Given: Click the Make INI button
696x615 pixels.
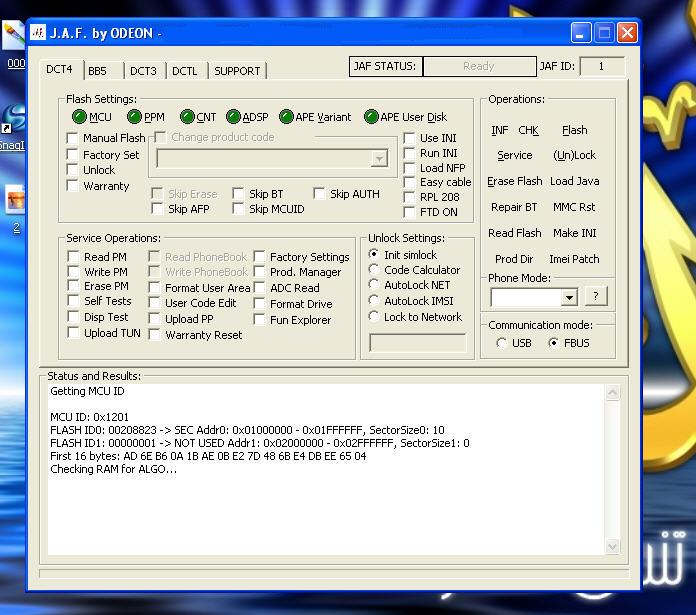Looking at the screenshot, I should click(574, 233).
